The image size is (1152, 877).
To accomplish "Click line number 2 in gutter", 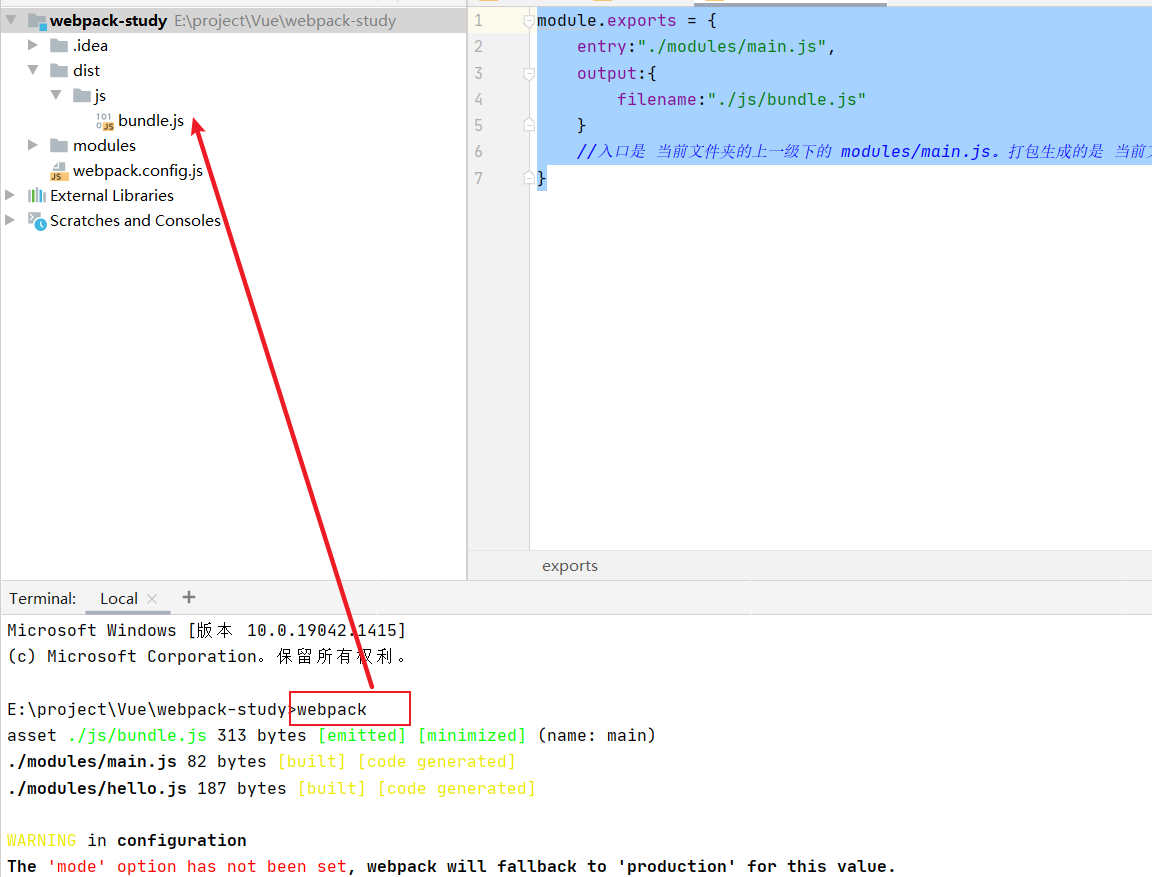I will coord(478,46).
